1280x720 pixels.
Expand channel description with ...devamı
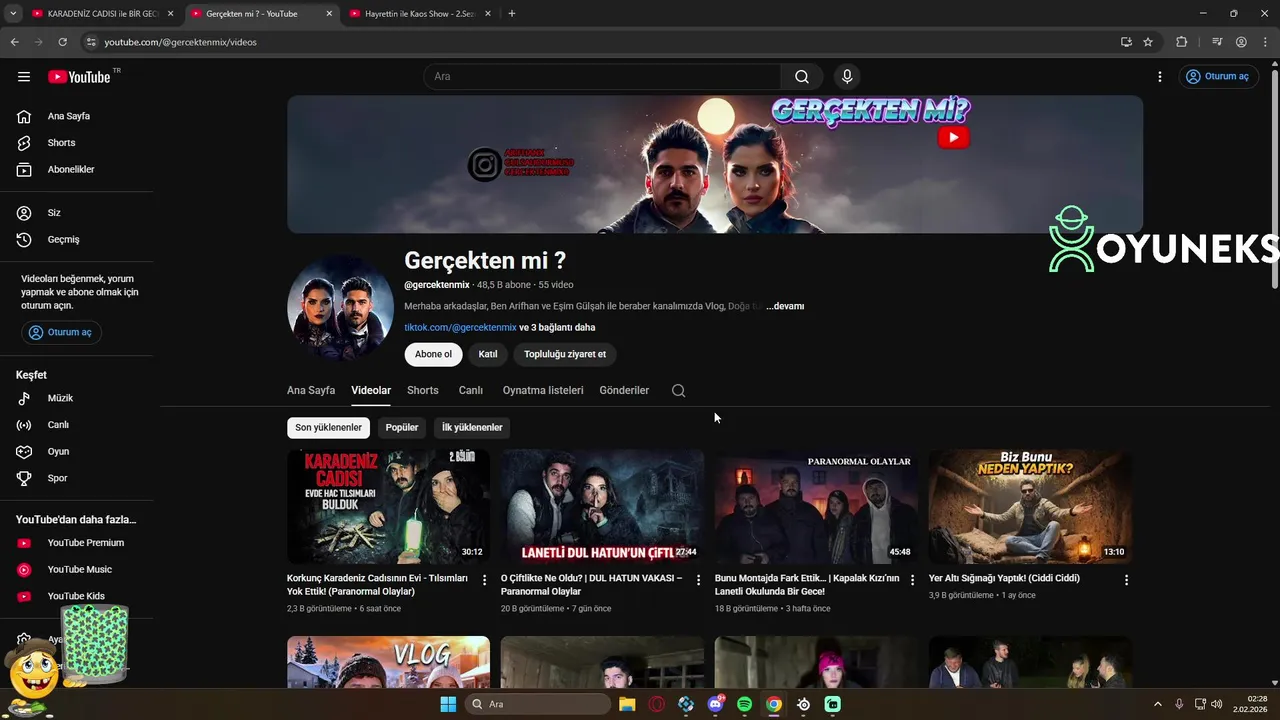[x=785, y=306]
